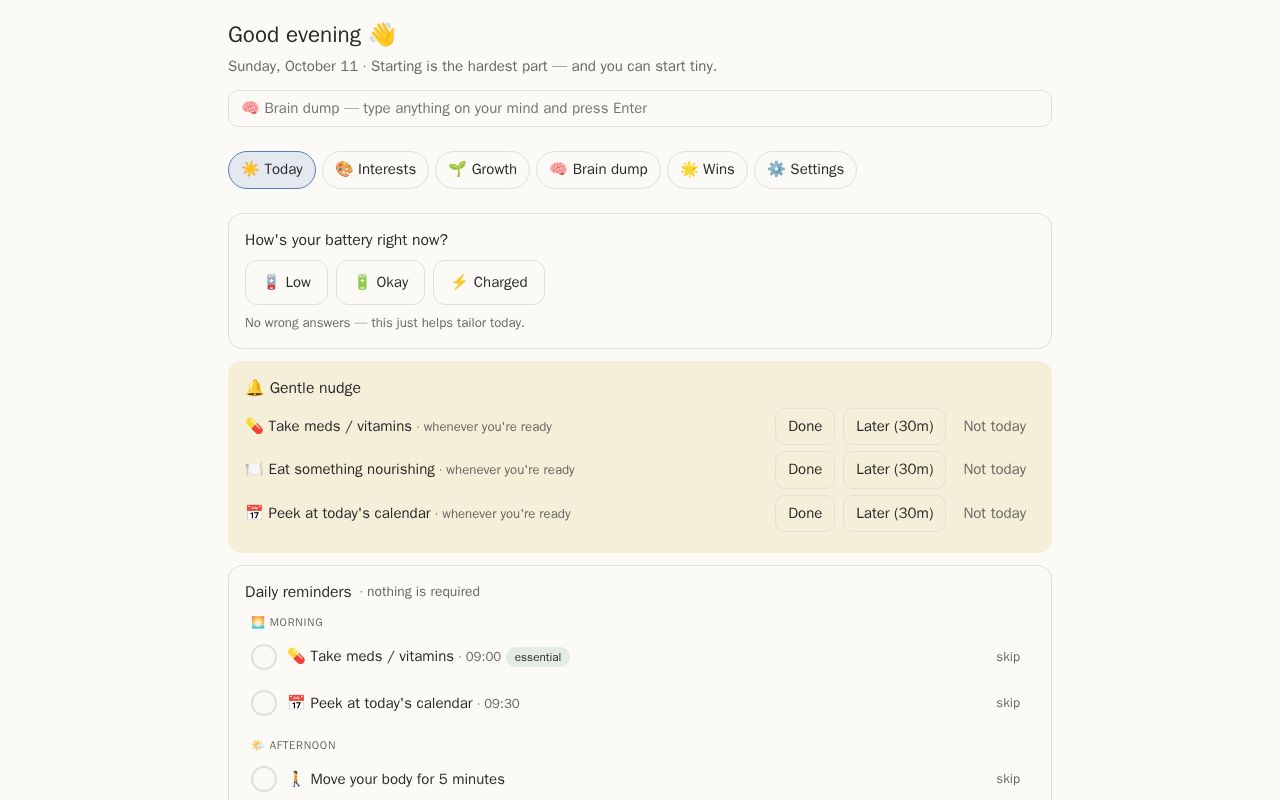Screen dimensions: 1280x800
Task: Click the 09:30 time on calendar reminder
Action: coord(502,704)
